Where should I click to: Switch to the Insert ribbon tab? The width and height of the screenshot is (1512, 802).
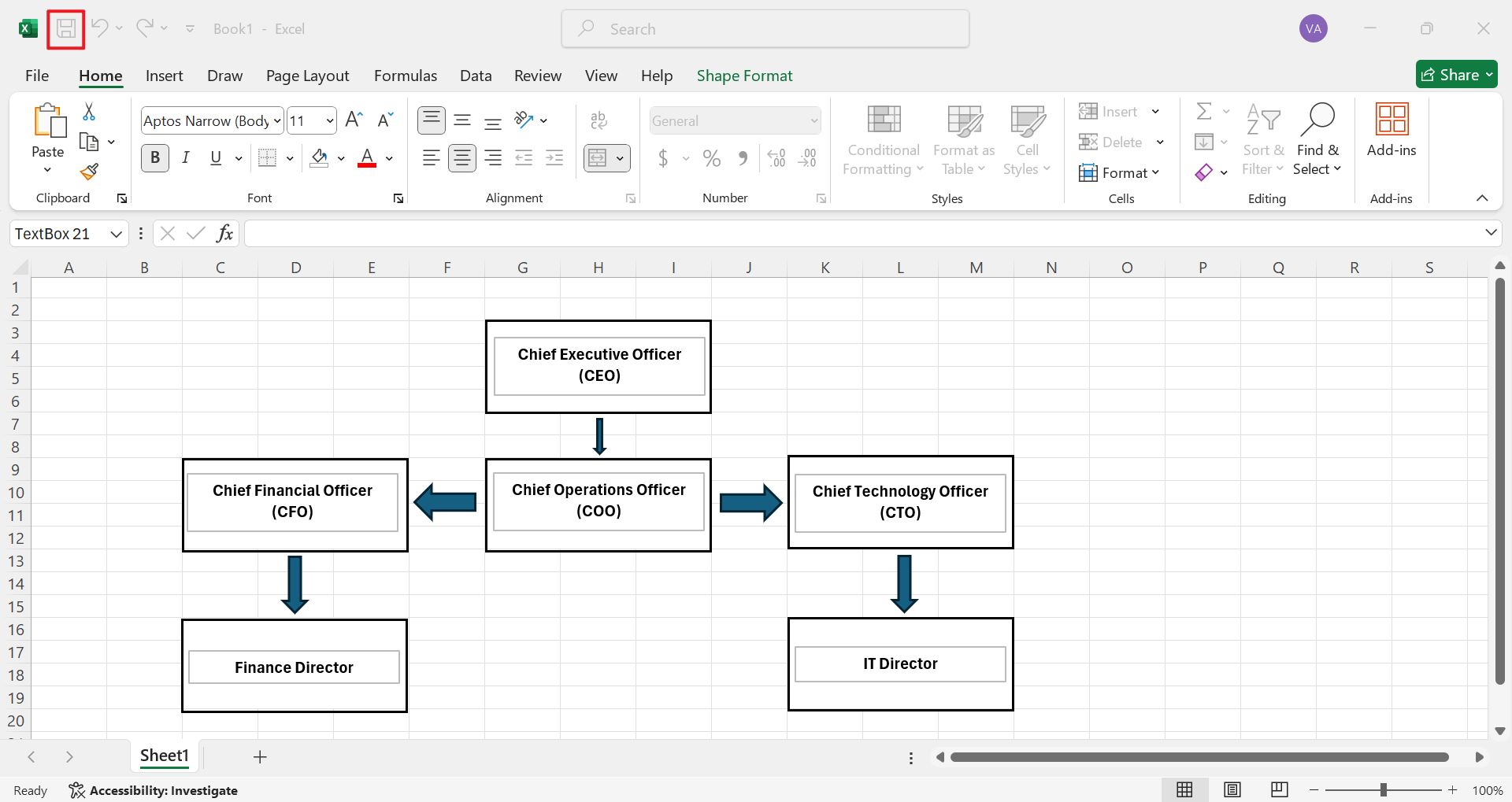pos(164,76)
